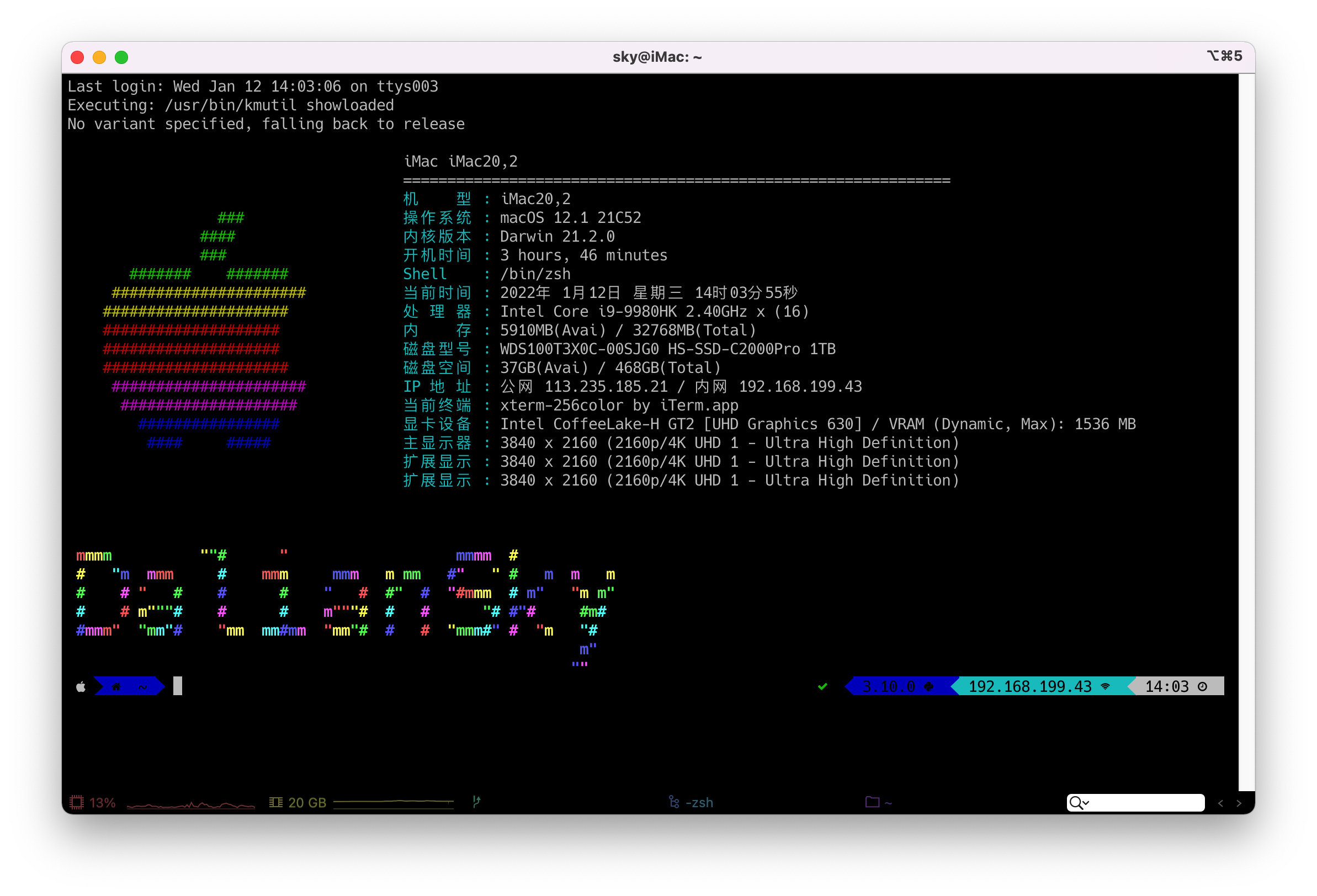Click the wifi icon in IP segment
This screenshot has width=1317, height=896.
click(x=1105, y=686)
